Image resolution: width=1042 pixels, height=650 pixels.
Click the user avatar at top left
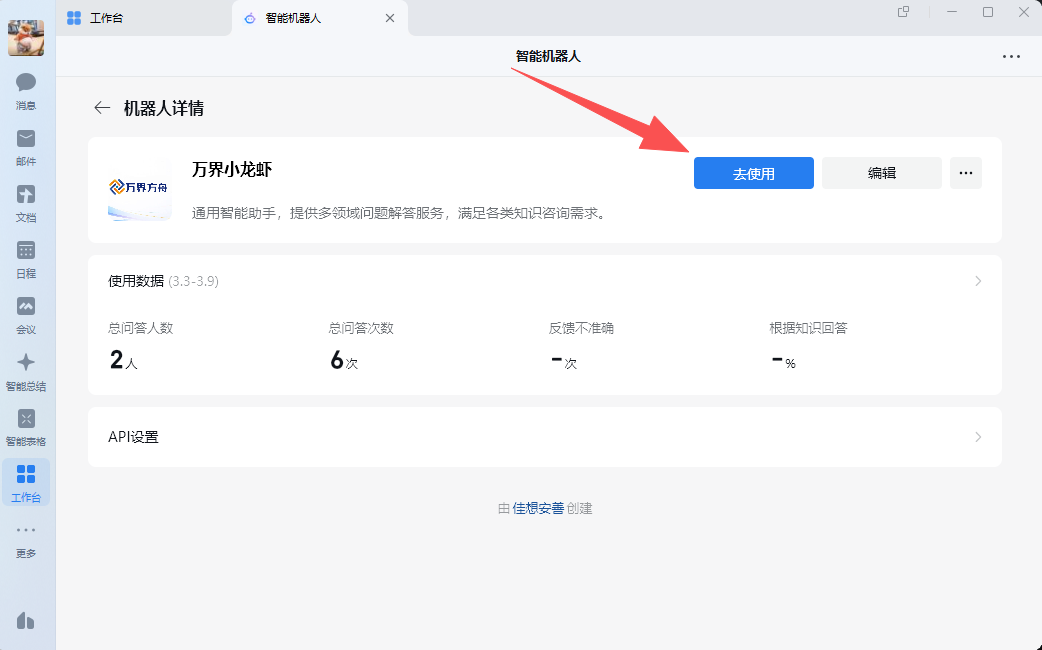coord(26,38)
